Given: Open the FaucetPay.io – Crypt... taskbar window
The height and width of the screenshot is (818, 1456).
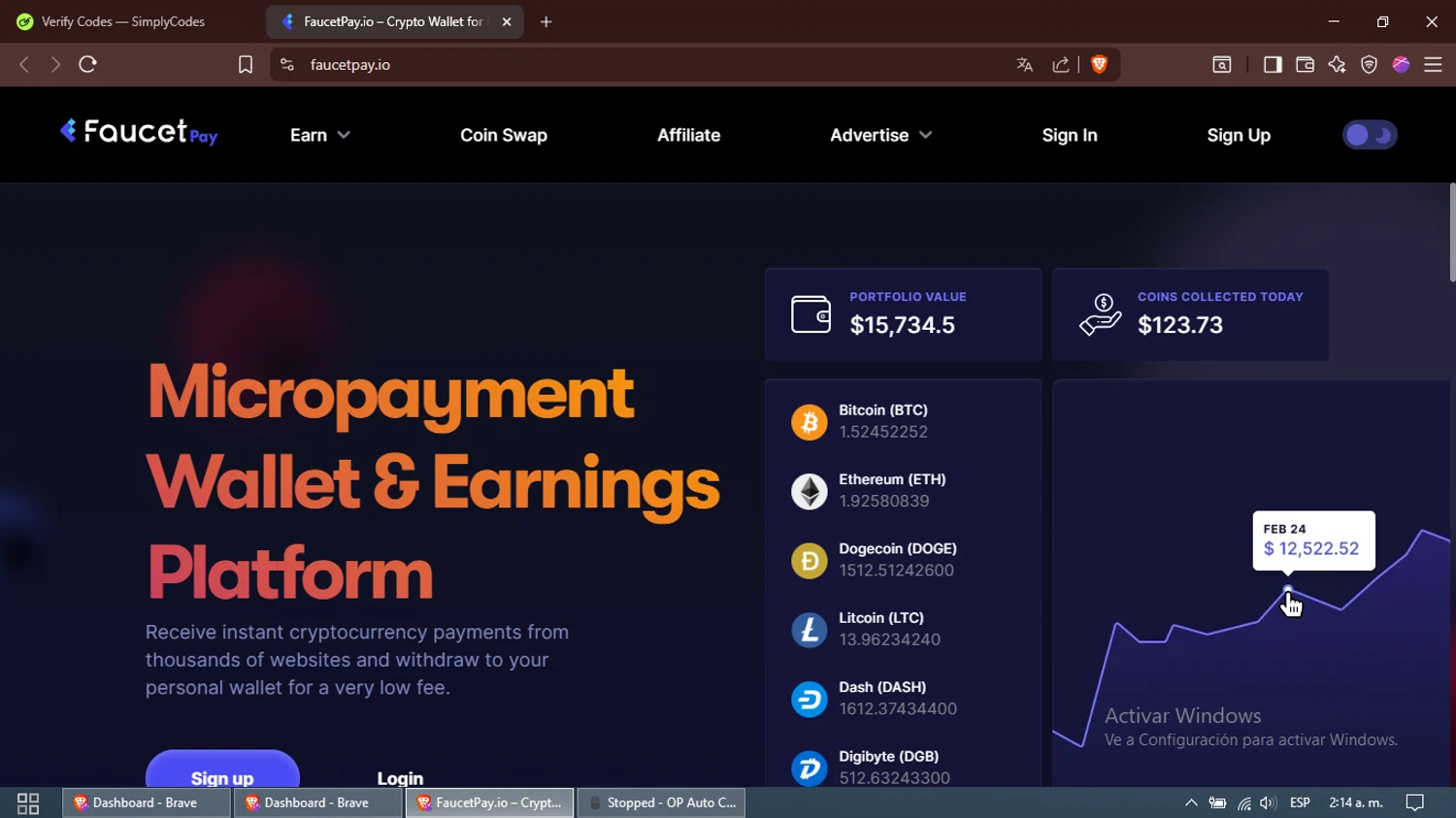Looking at the screenshot, I should [490, 802].
